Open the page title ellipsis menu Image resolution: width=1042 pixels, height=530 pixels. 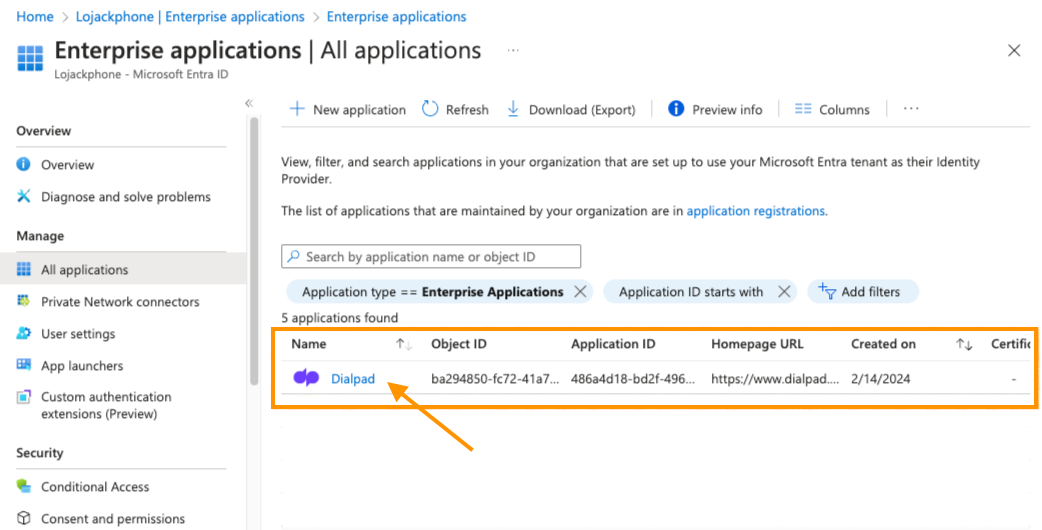513,50
